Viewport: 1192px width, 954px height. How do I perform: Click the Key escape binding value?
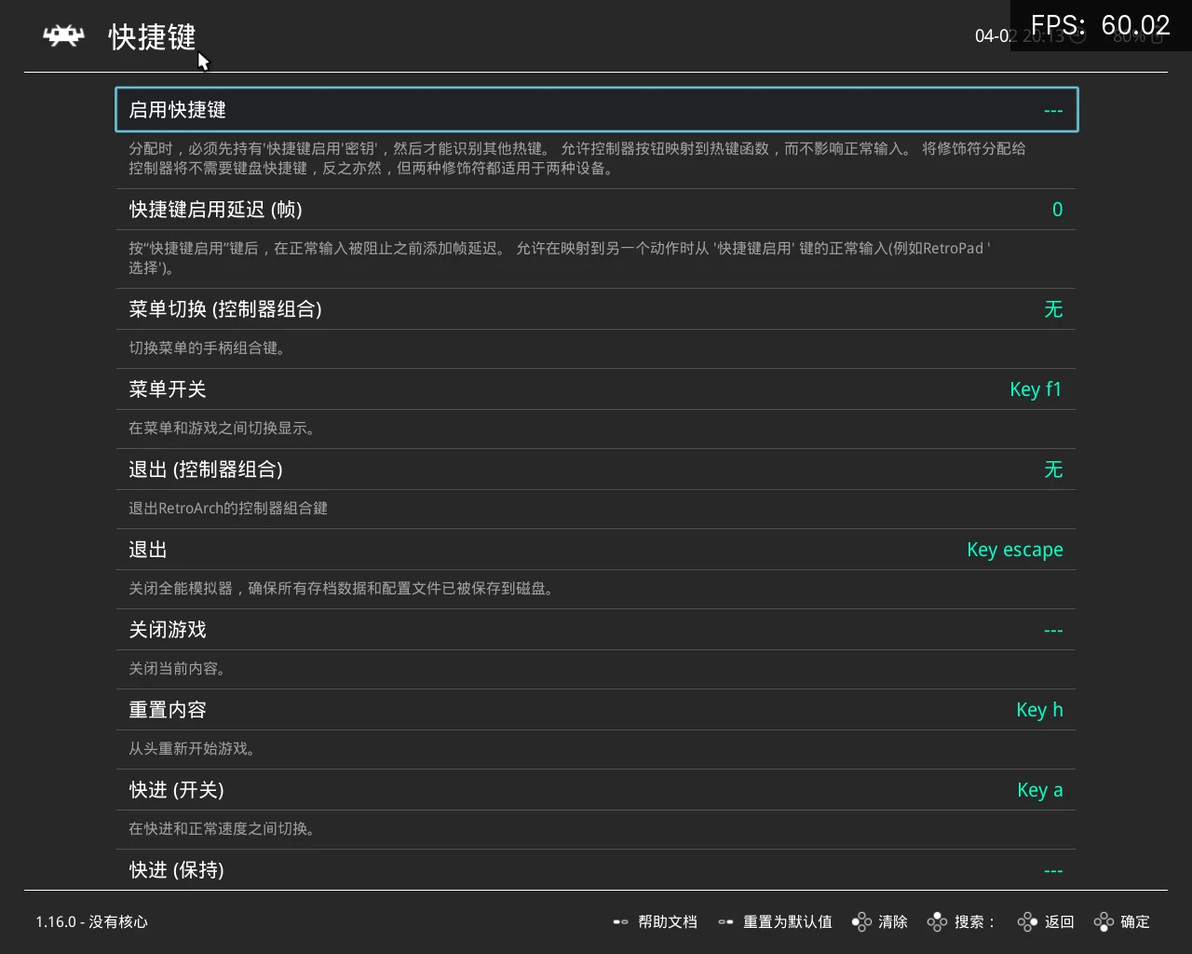pos(1015,550)
